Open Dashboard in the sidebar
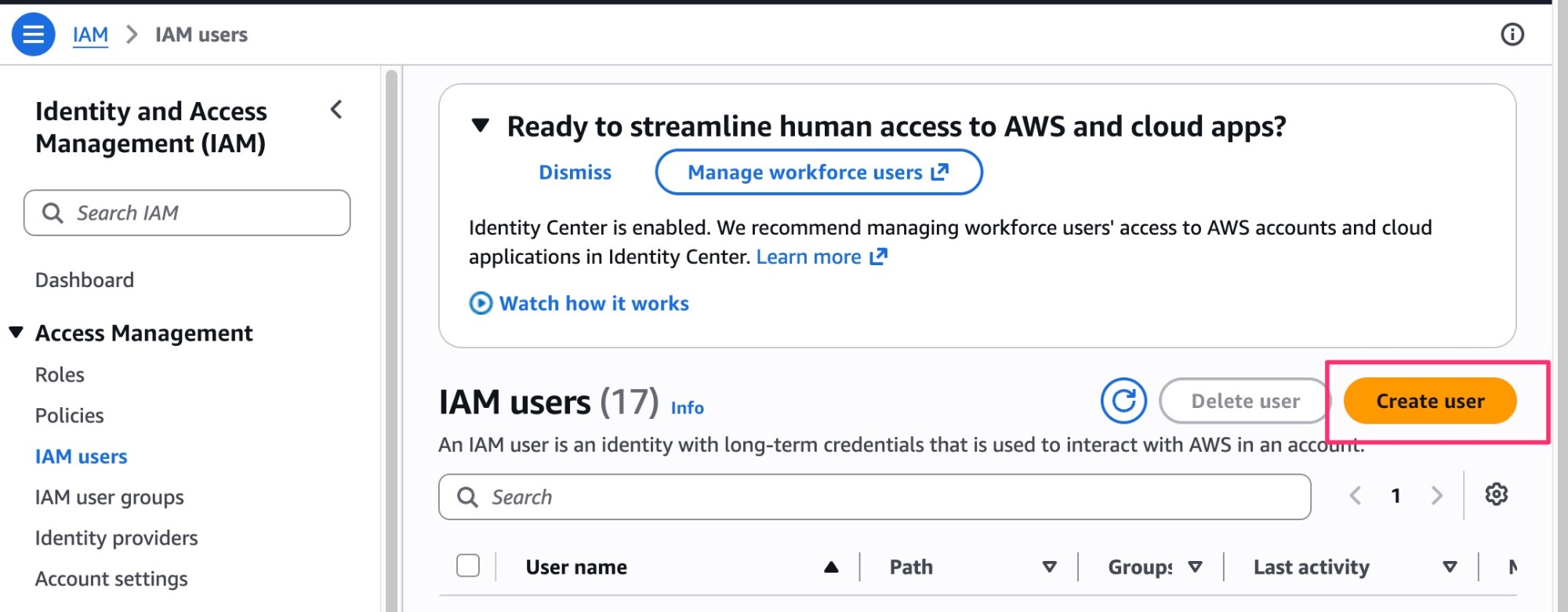This screenshot has width=1568, height=612. pos(85,280)
